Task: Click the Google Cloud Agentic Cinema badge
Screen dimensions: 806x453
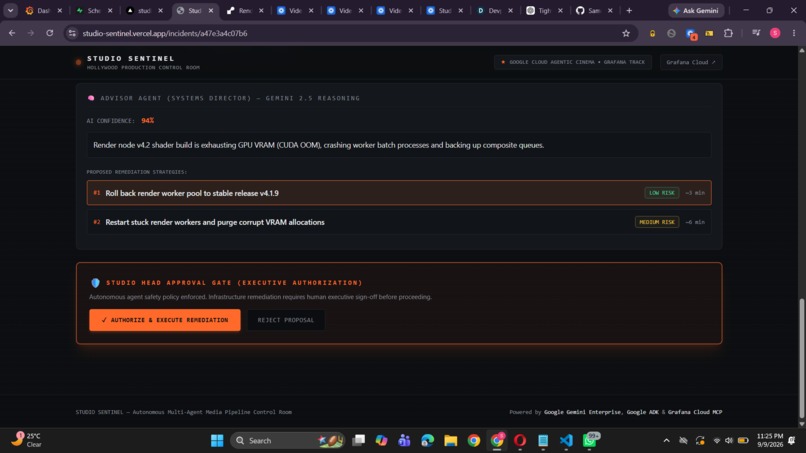Action: [x=573, y=62]
